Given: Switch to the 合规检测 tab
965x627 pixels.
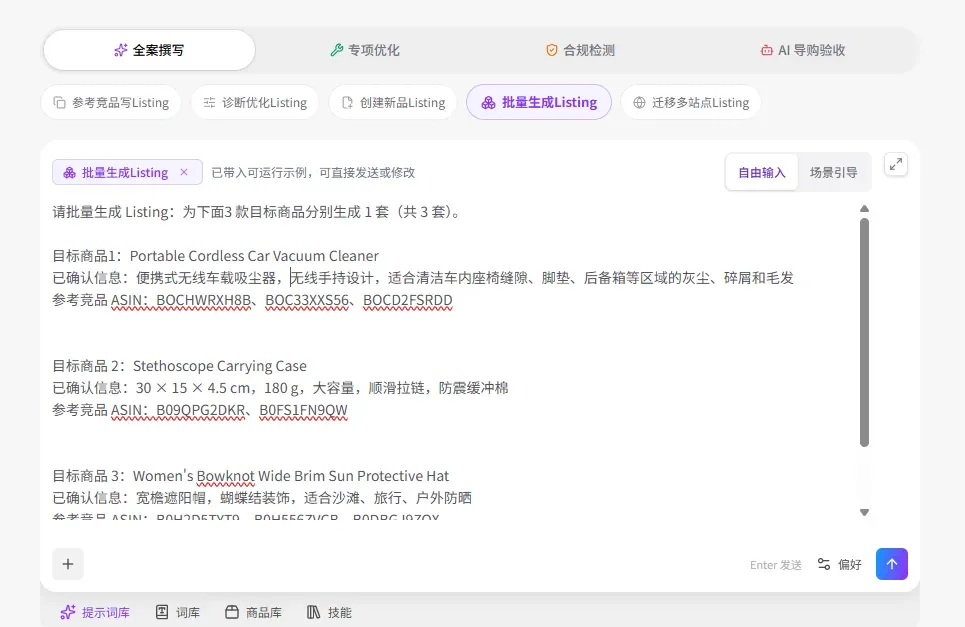Looking at the screenshot, I should click(580, 50).
